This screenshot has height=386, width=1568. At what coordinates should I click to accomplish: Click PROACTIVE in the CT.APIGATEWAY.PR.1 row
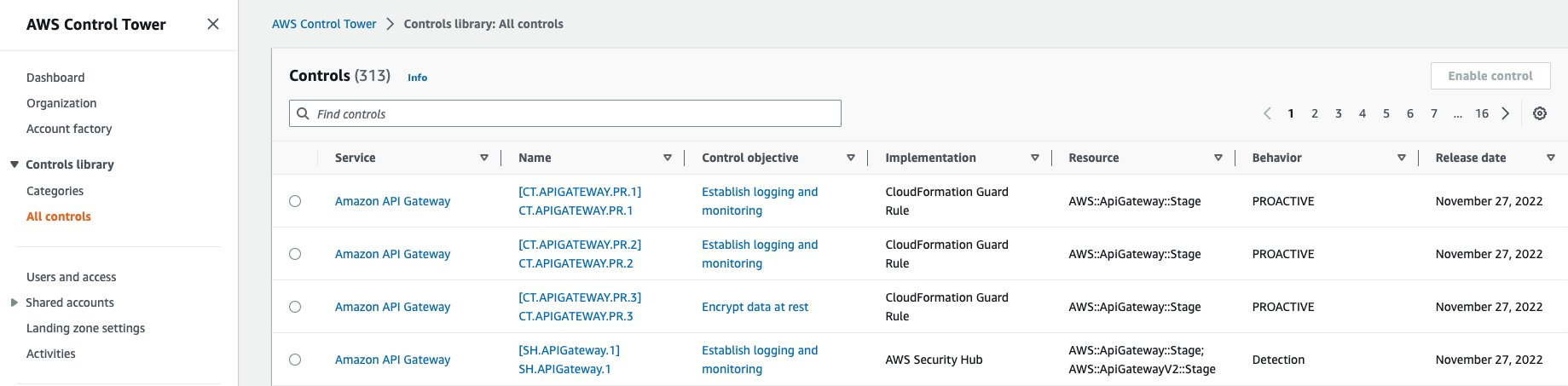(1282, 201)
